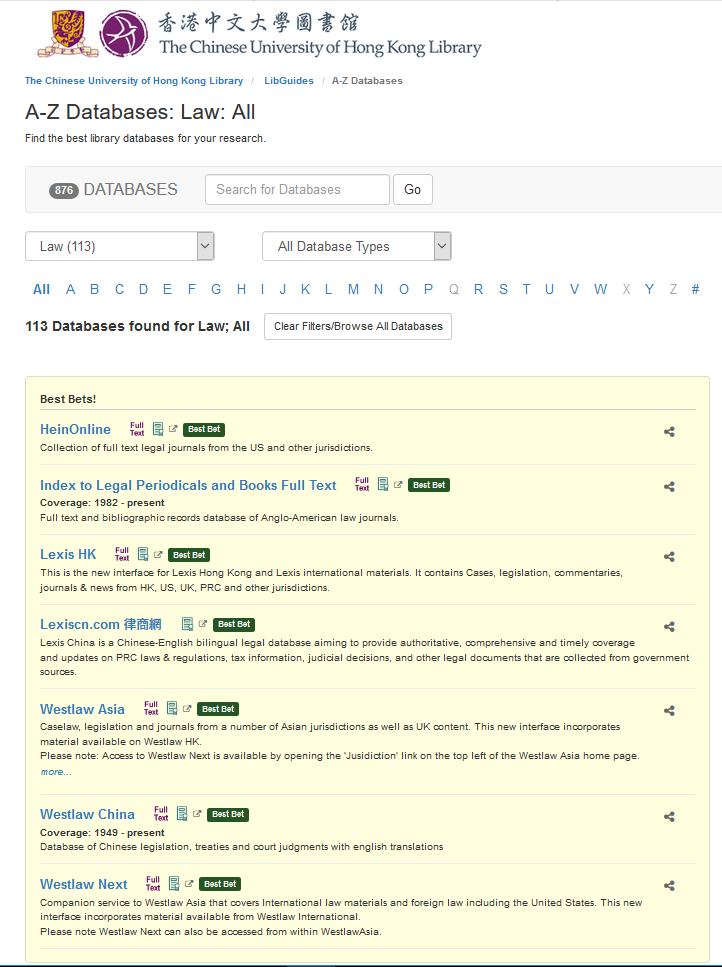Click the Best Bet badge beside HeinOnline
Viewport: 722px width, 967px height.
(x=204, y=429)
